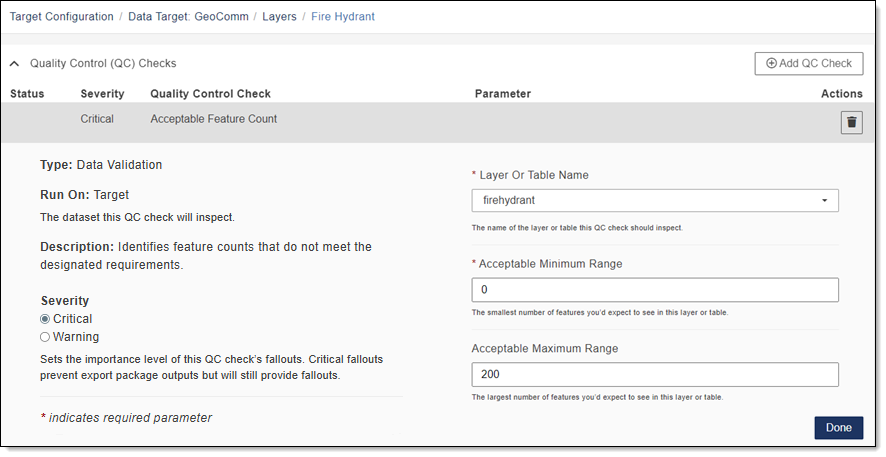Collapse the Quality Control (QC) Checks section
This screenshot has height=457, width=886.
[x=15, y=63]
